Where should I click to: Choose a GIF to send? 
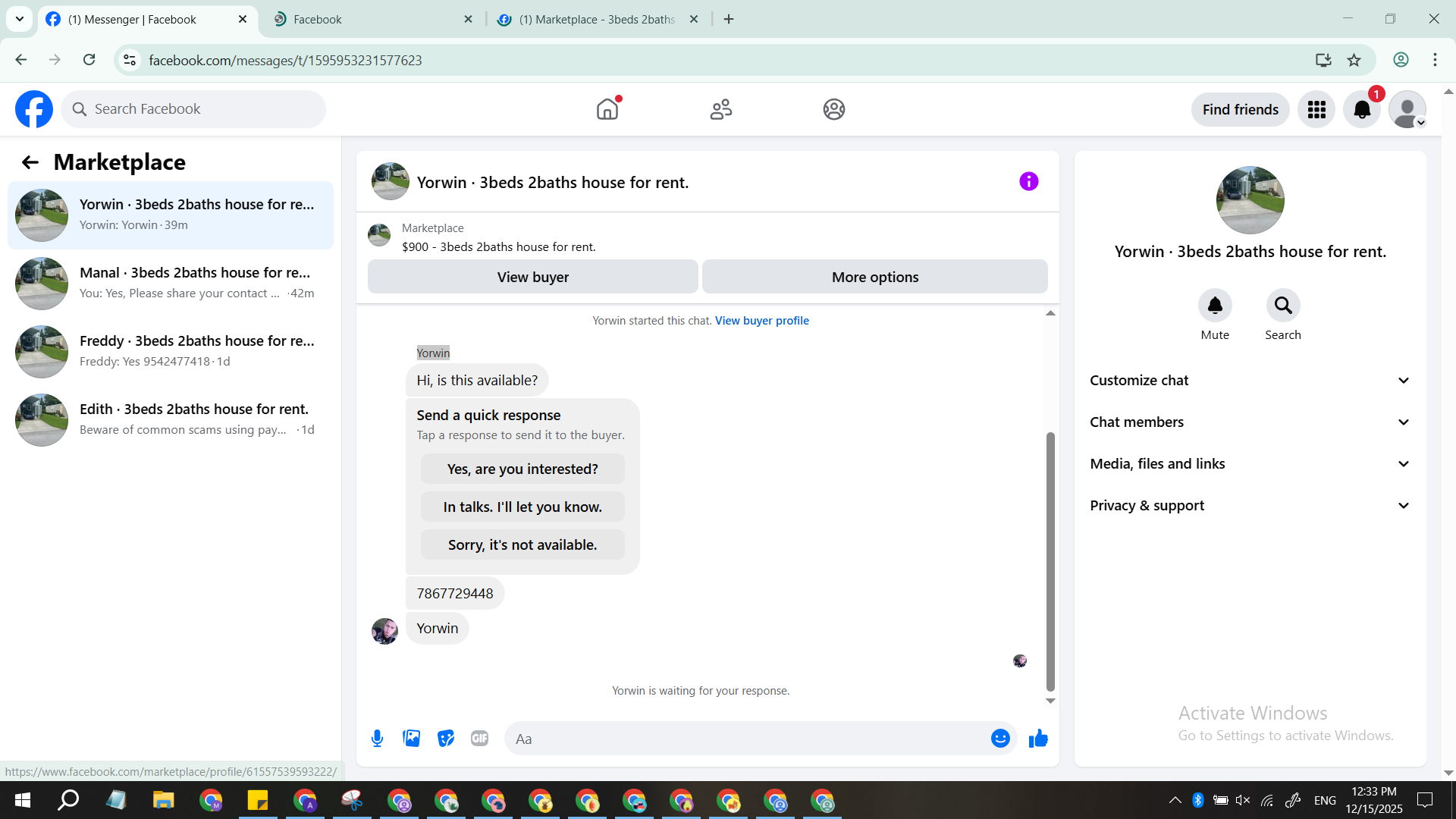coord(480,739)
